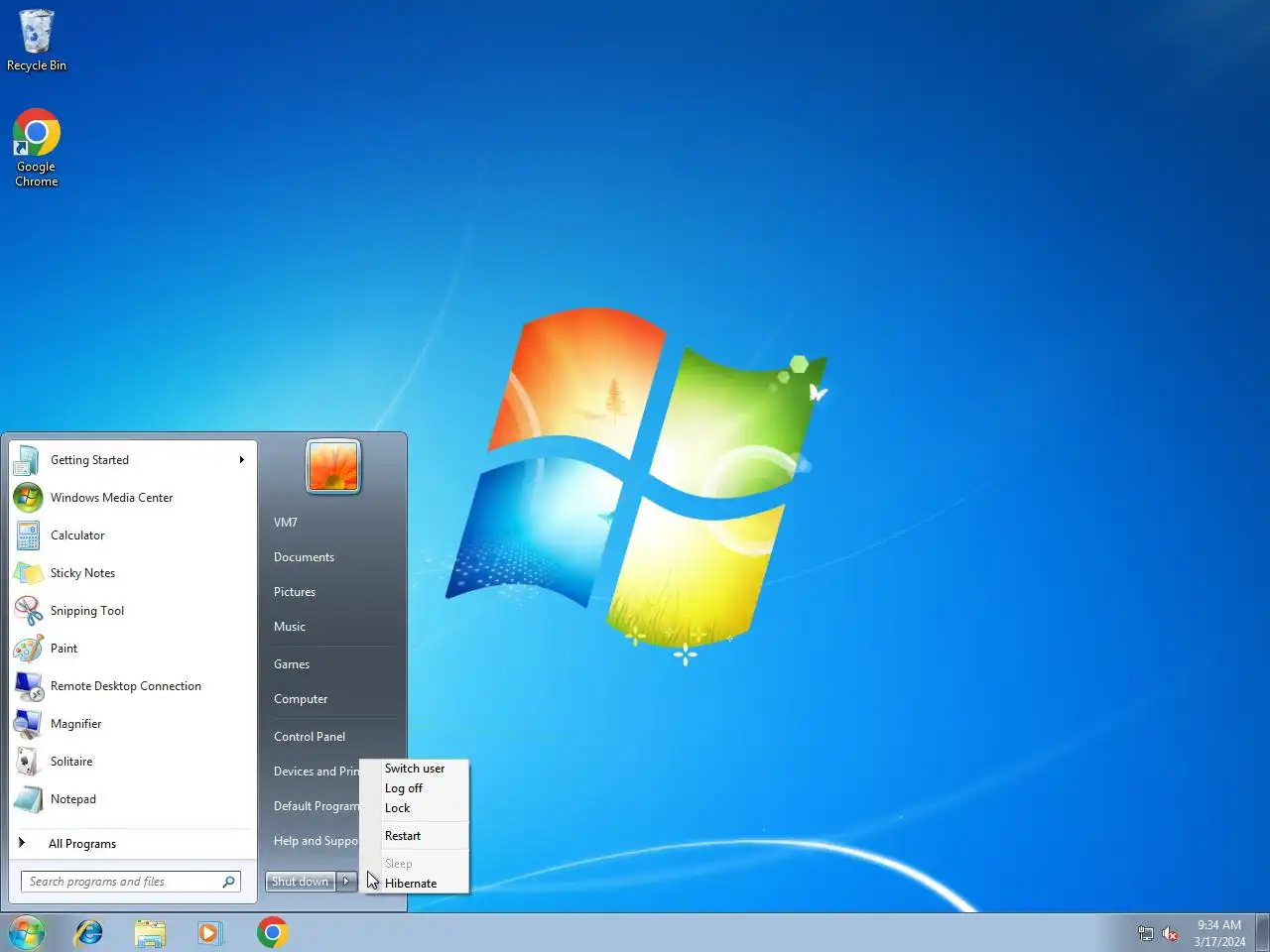Expand the Getting Started submenu arrow
1270x952 pixels.
(x=241, y=460)
